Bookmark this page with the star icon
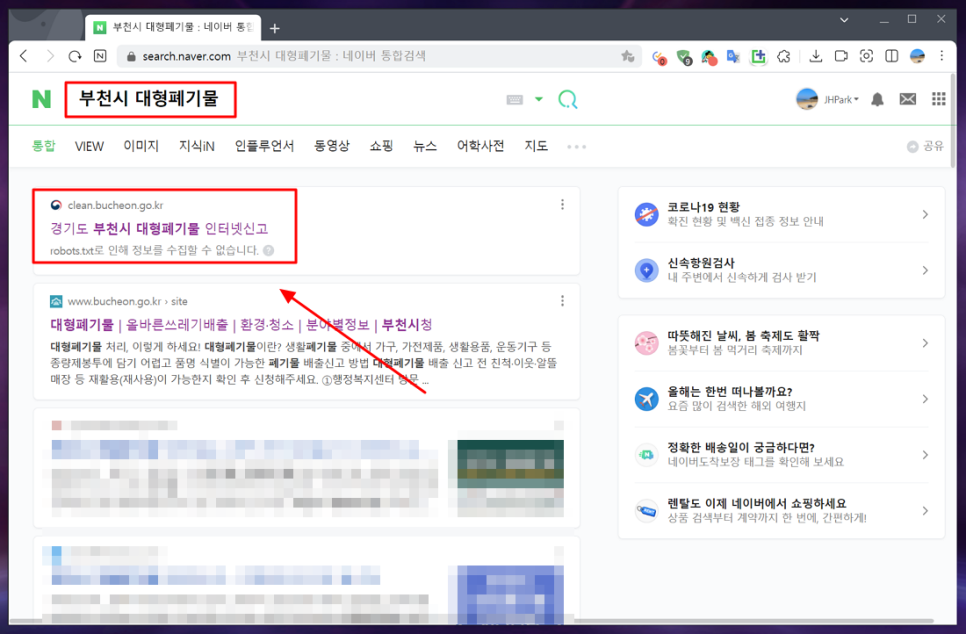The image size is (966, 634). (x=628, y=56)
